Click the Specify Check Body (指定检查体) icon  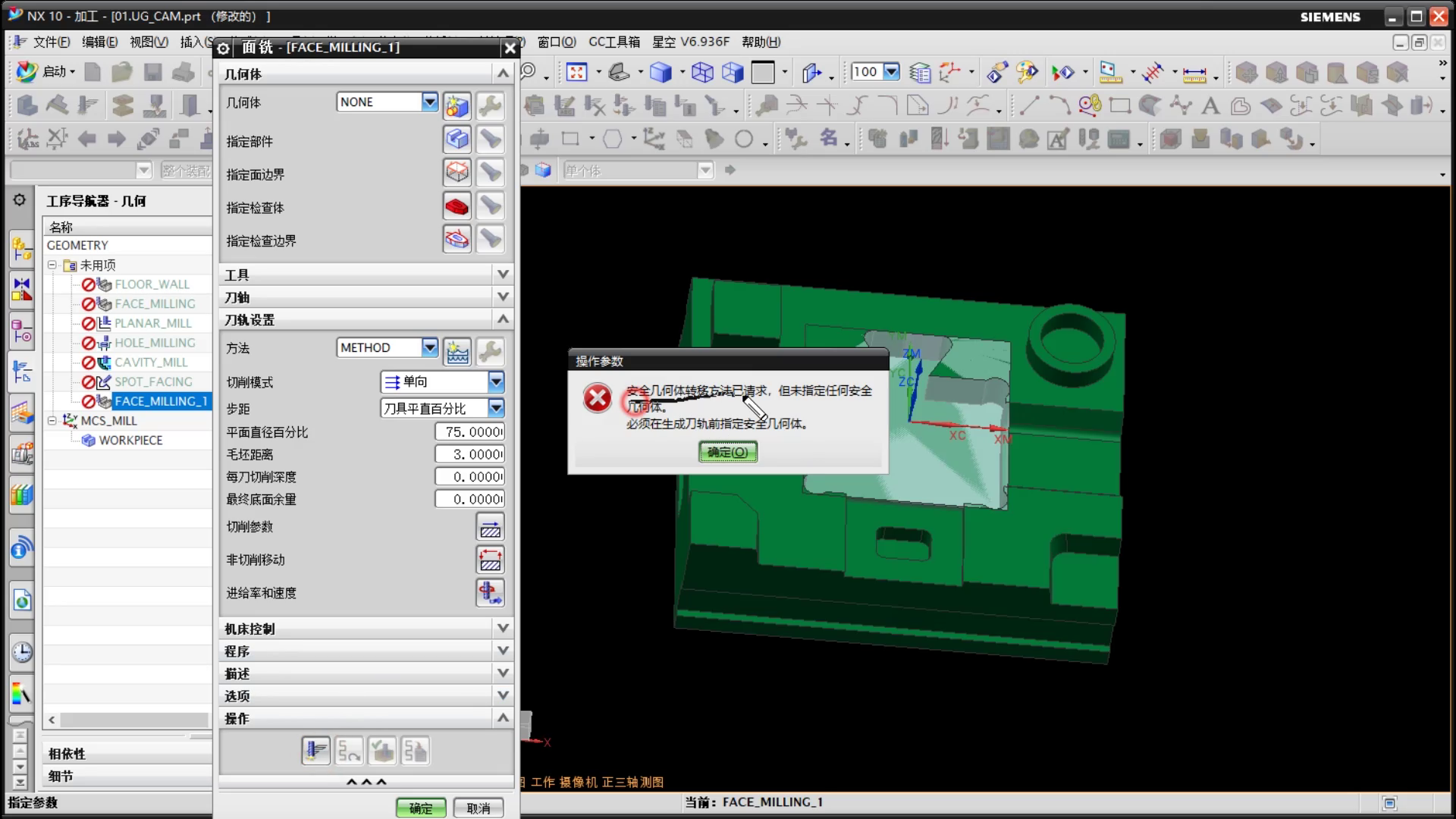(x=457, y=206)
